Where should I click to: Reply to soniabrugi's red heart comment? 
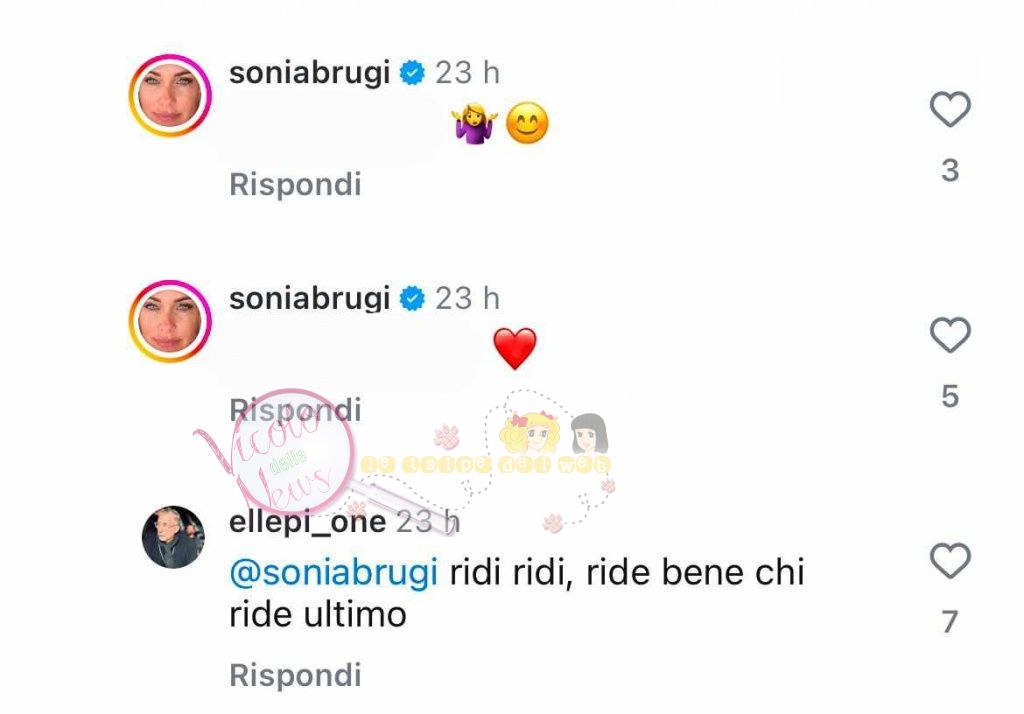(x=295, y=410)
